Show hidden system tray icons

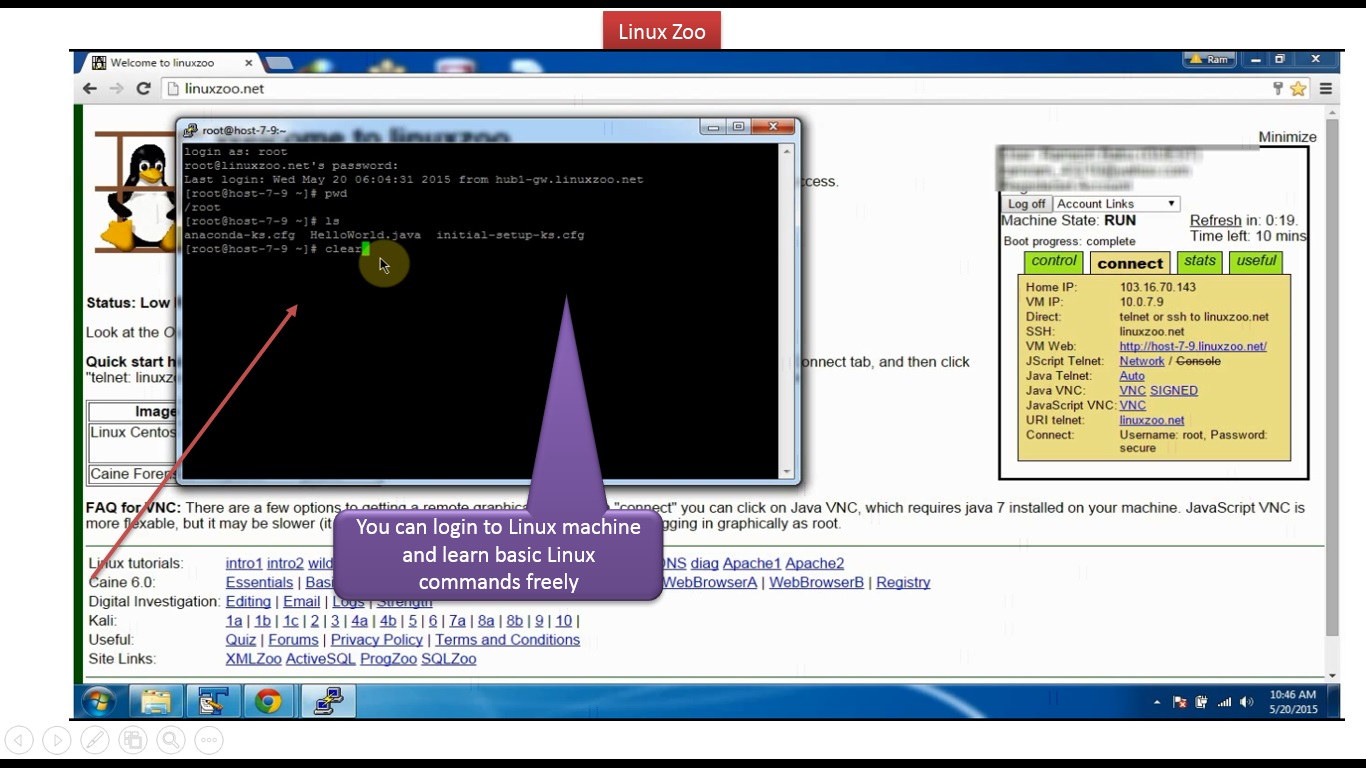point(1157,702)
